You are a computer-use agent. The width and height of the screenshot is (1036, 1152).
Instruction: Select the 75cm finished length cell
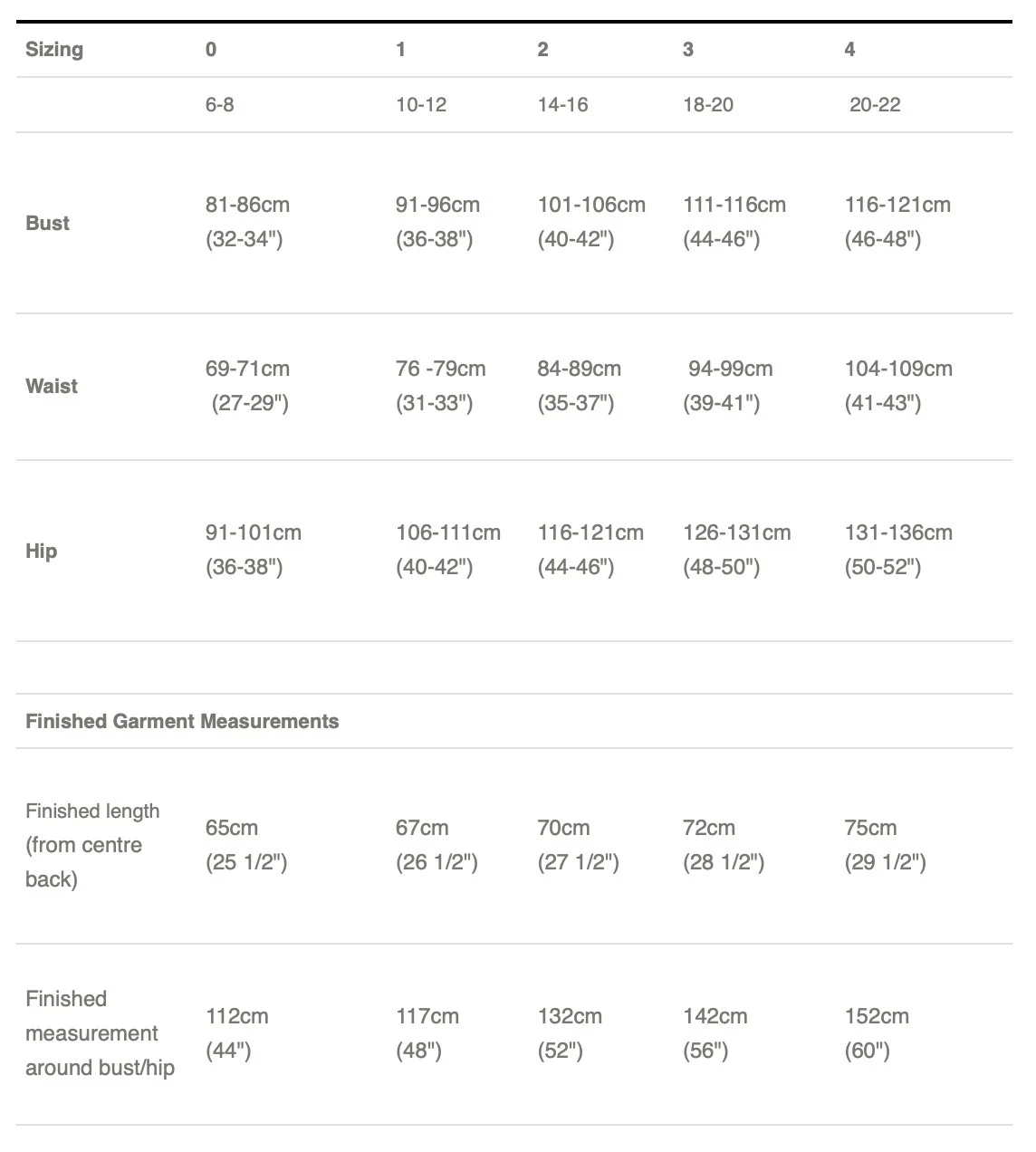click(870, 829)
